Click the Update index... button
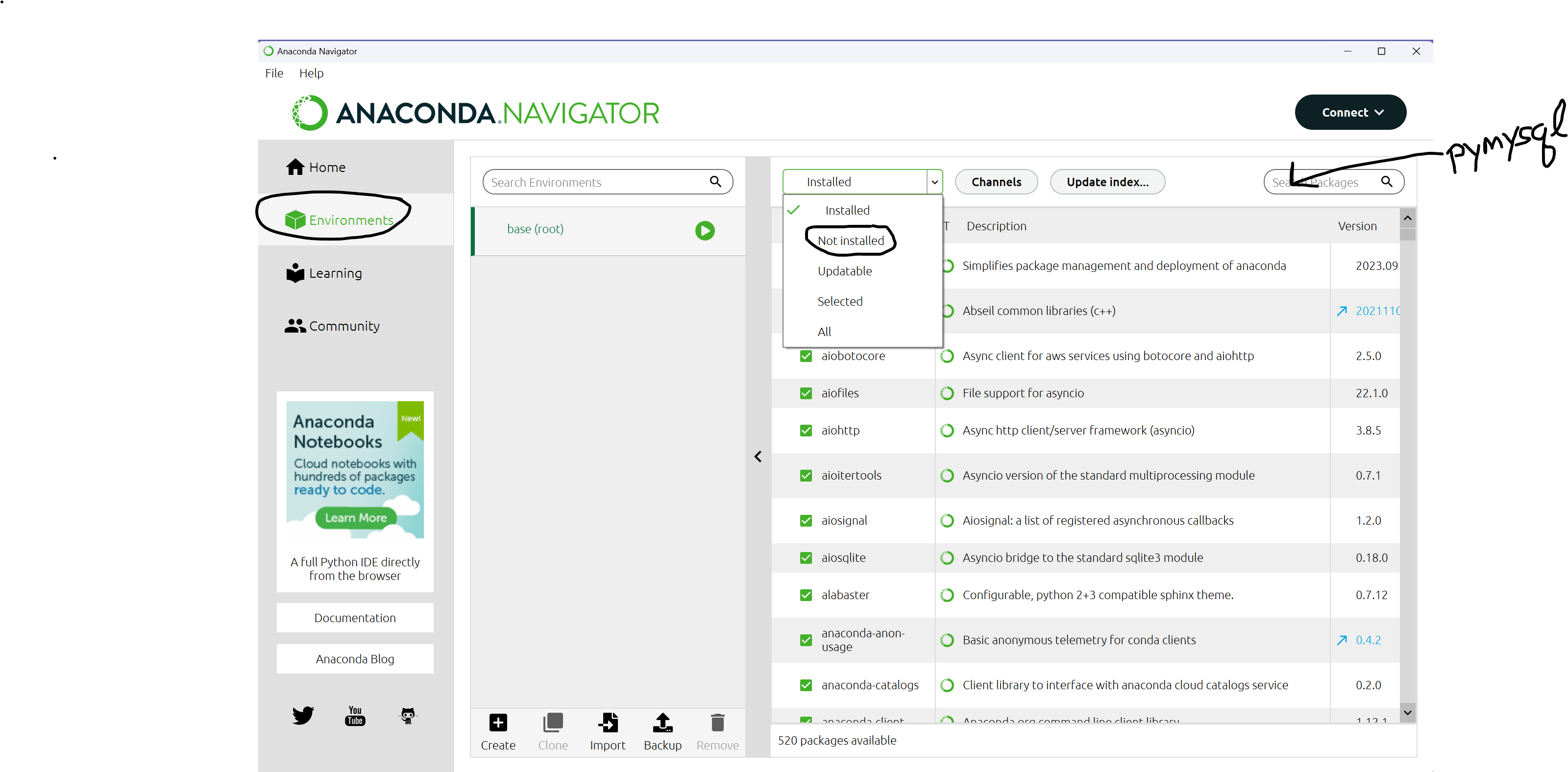 (x=1107, y=182)
